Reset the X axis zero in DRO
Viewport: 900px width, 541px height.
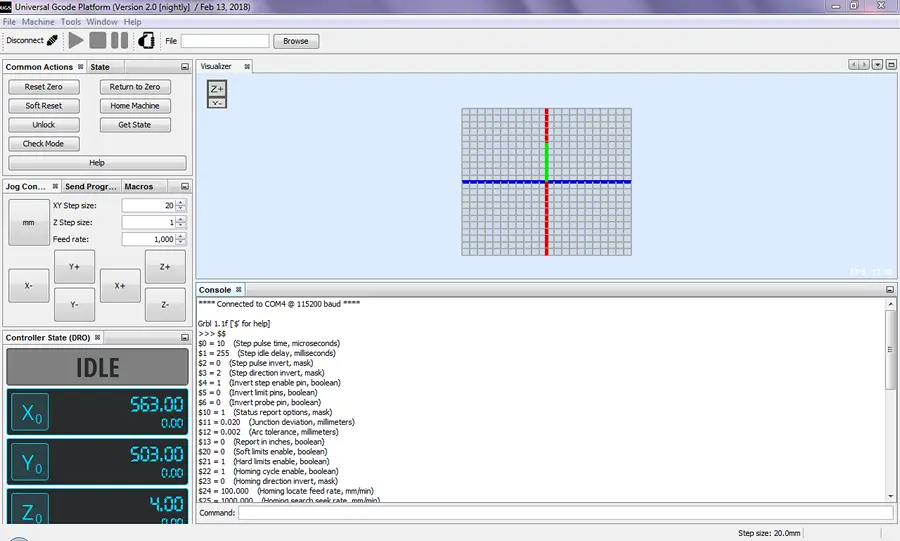(30, 412)
